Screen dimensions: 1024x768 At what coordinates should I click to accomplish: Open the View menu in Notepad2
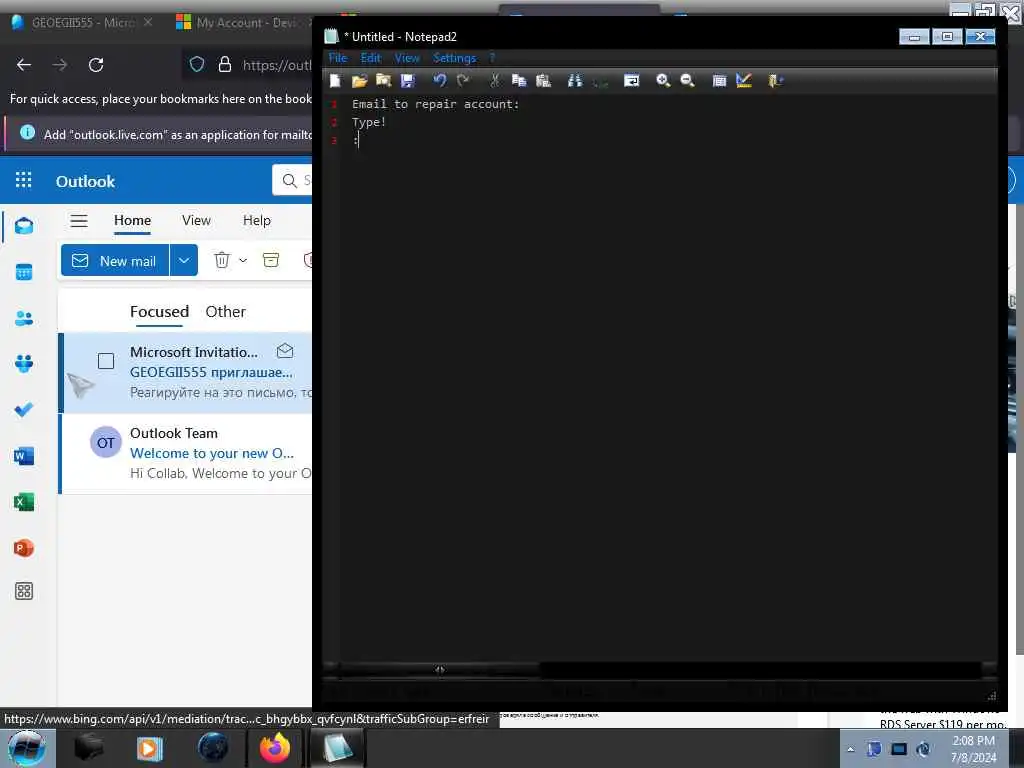click(x=407, y=57)
